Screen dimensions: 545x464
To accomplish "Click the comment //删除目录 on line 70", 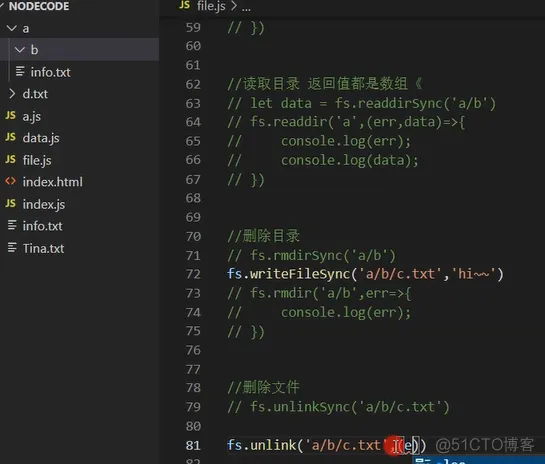I will [x=263, y=236].
